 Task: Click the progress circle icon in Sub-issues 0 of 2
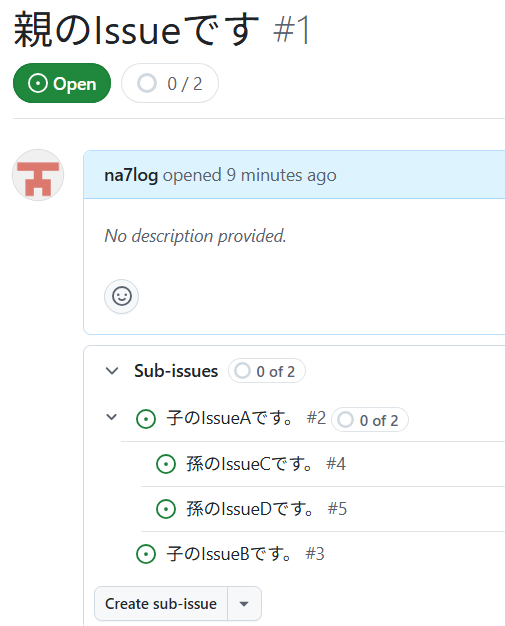(242, 371)
